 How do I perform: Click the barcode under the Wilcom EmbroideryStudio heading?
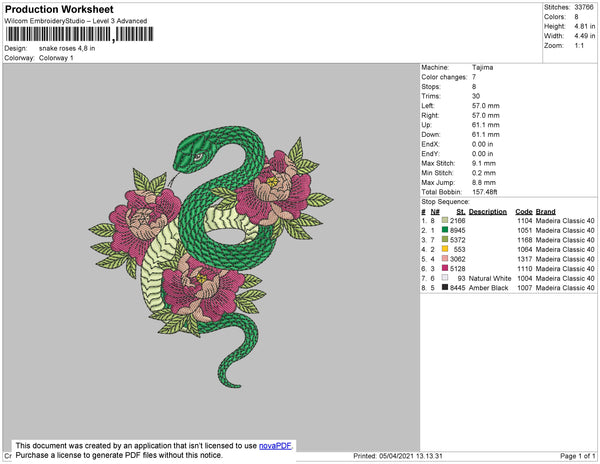click(x=79, y=34)
